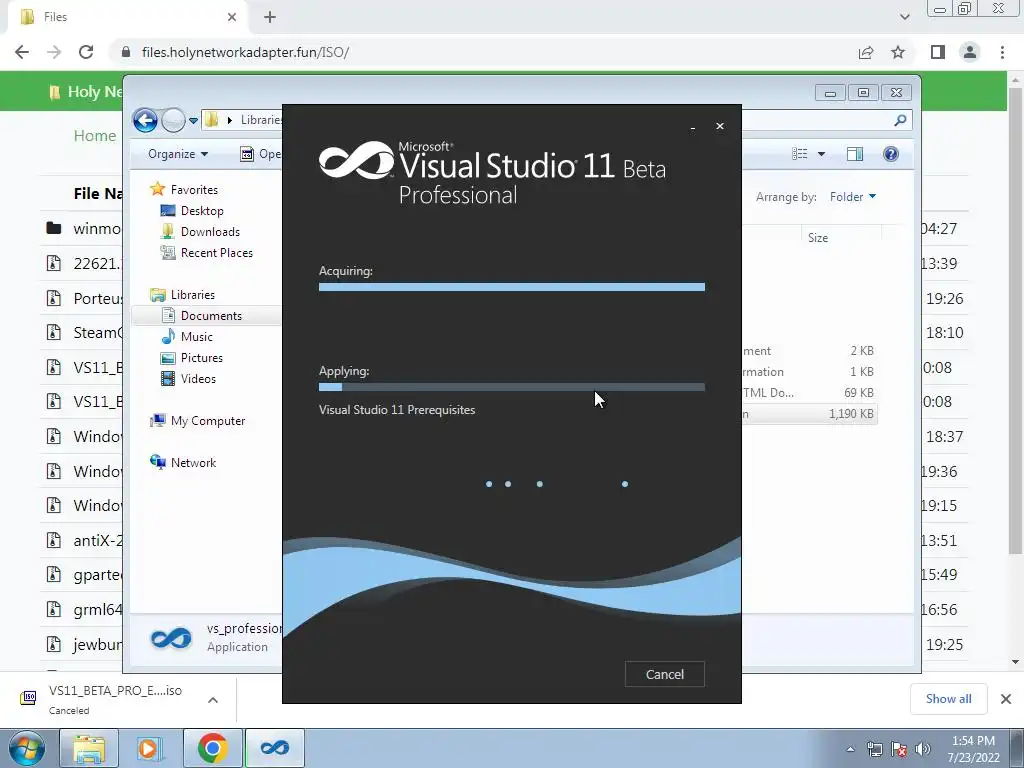Select the 69 KB file row
Screen dimensions: 1024x768
[810, 392]
